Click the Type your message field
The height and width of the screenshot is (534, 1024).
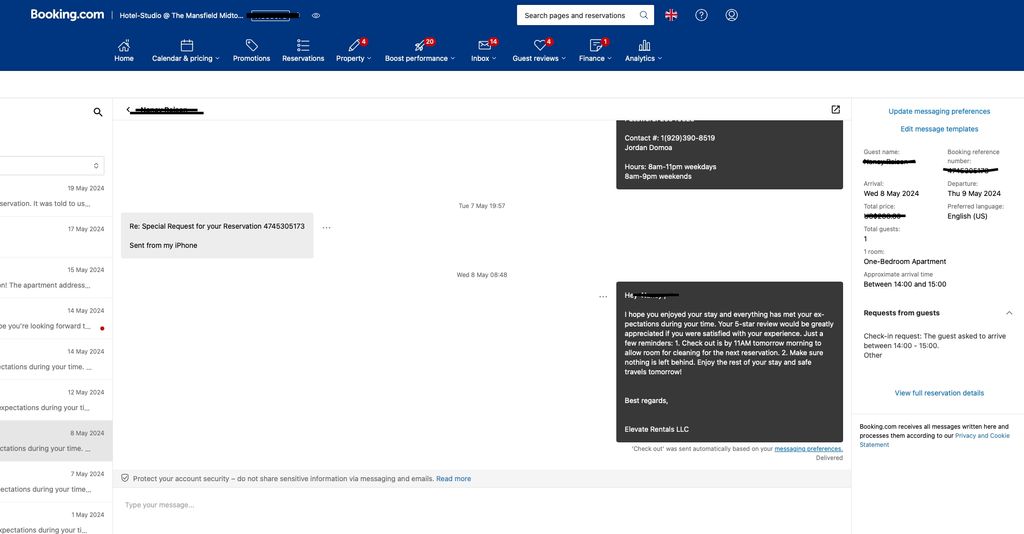click(x=481, y=505)
